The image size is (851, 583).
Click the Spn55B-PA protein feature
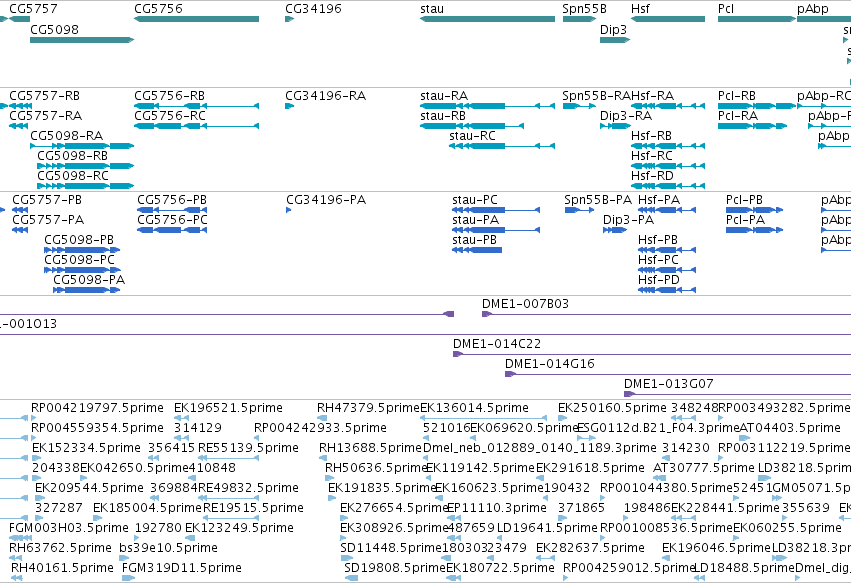coord(579,210)
